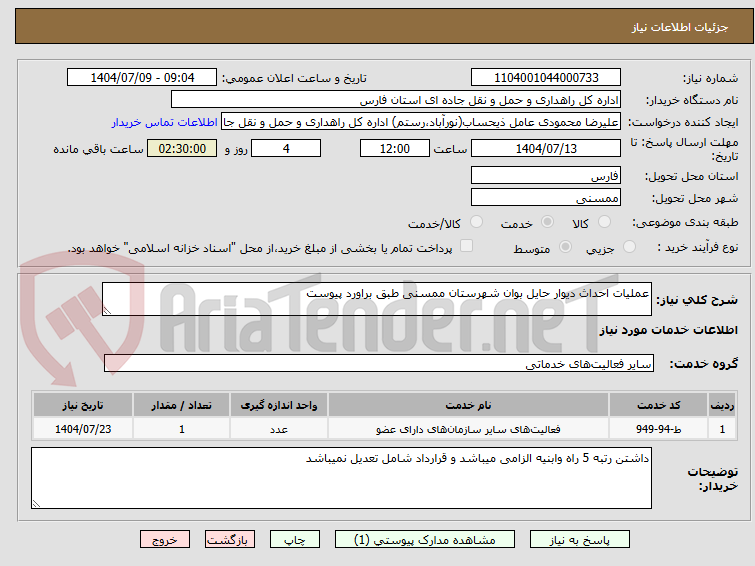Click the پاسخ به نیاز button
Screen dimensions: 755x566
(580, 540)
